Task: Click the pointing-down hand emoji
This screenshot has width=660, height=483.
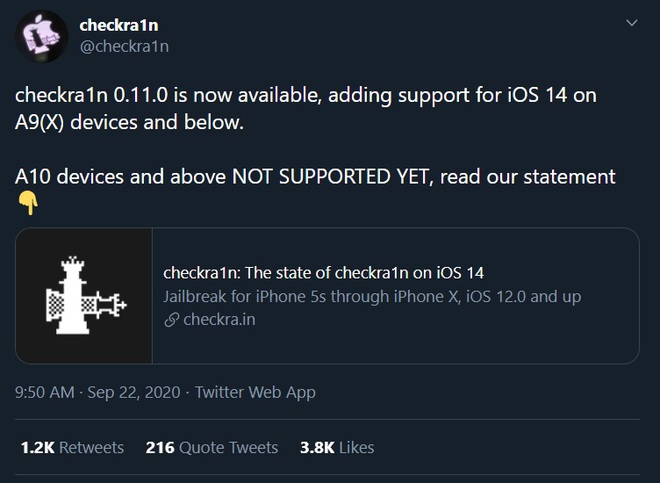Action: click(28, 203)
